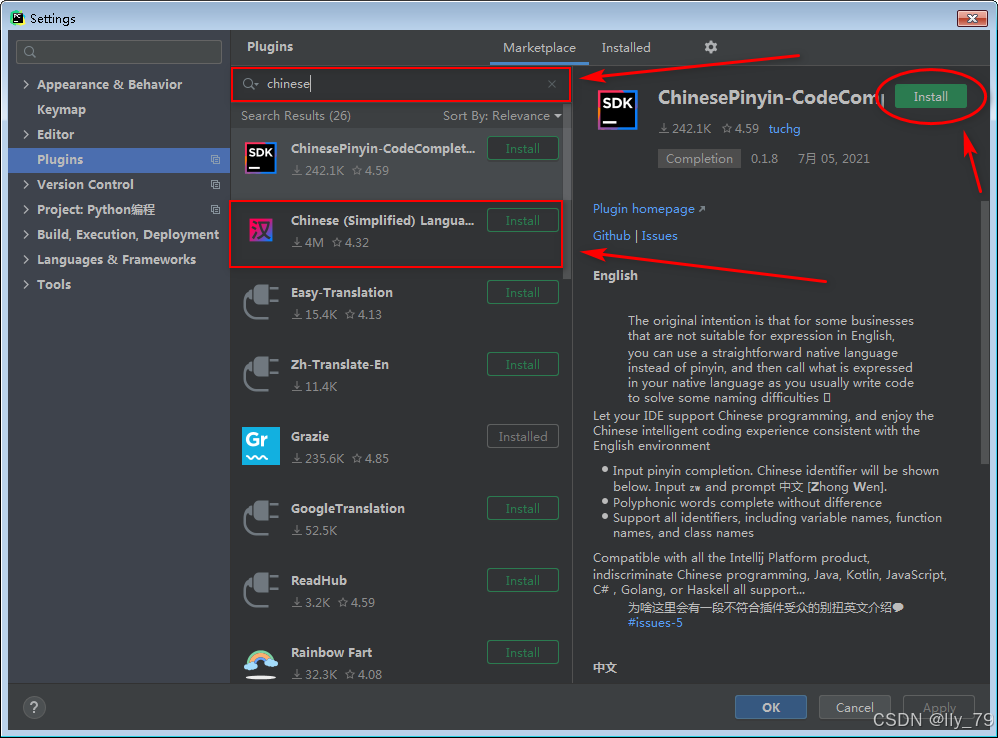Screen dimensions: 998x738
Task: Expand Project: Python编程 node
Action: [26, 209]
